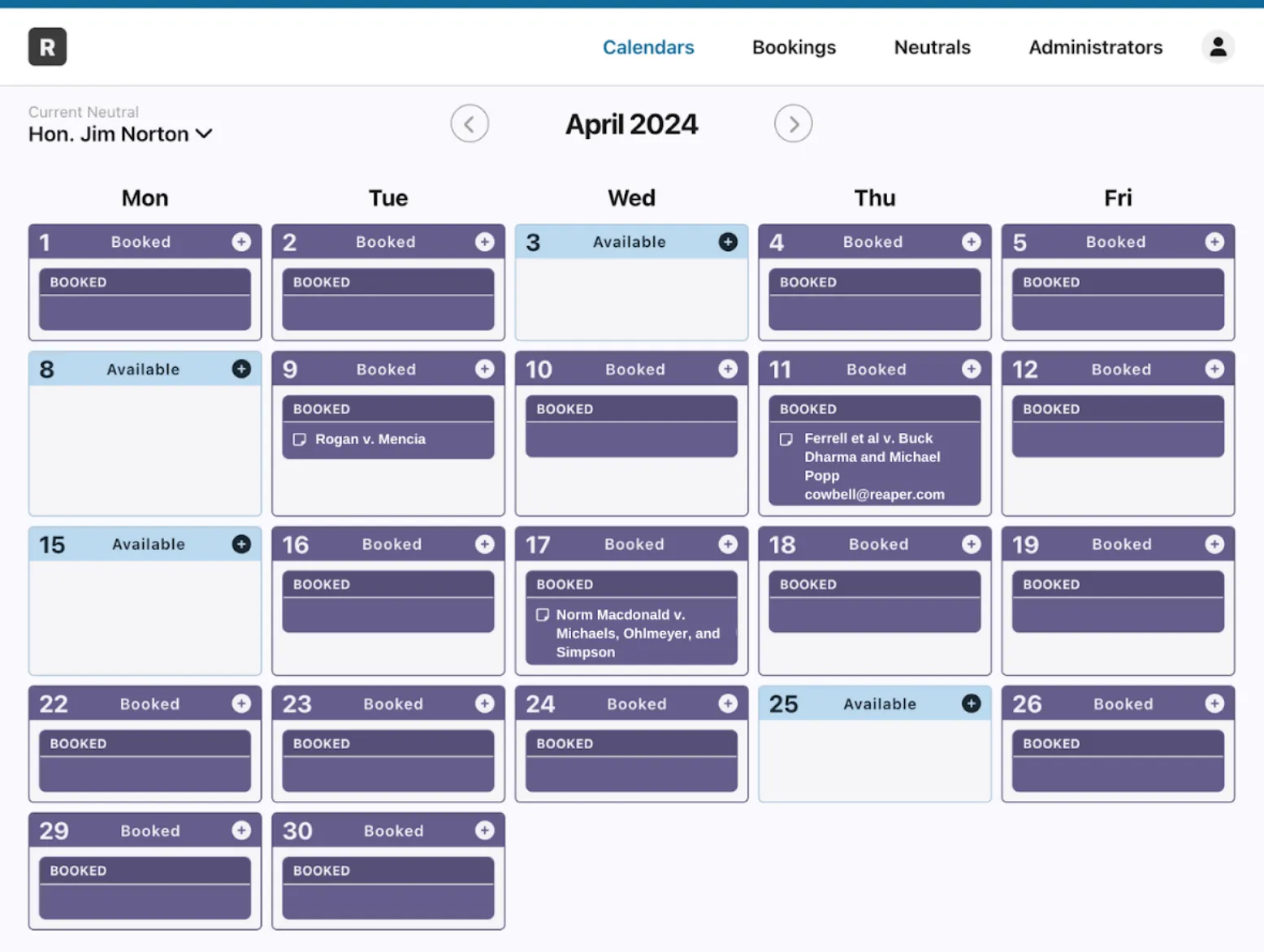Add booking on April 25 plus icon

coord(971,703)
